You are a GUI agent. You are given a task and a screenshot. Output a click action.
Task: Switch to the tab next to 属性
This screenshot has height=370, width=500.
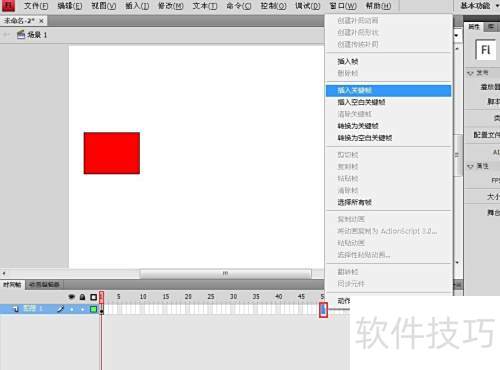click(491, 27)
